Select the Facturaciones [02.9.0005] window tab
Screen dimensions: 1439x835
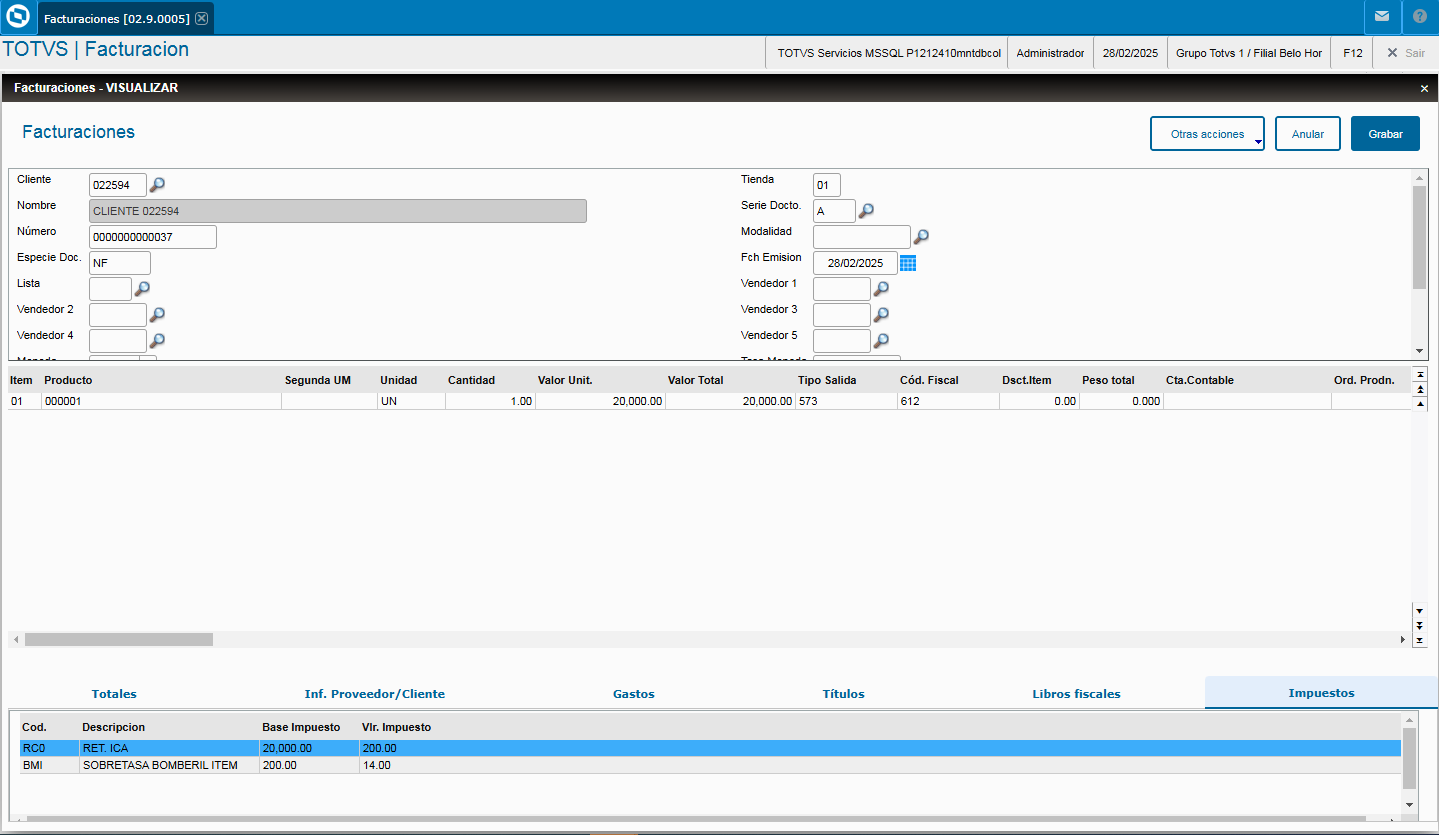(x=125, y=18)
